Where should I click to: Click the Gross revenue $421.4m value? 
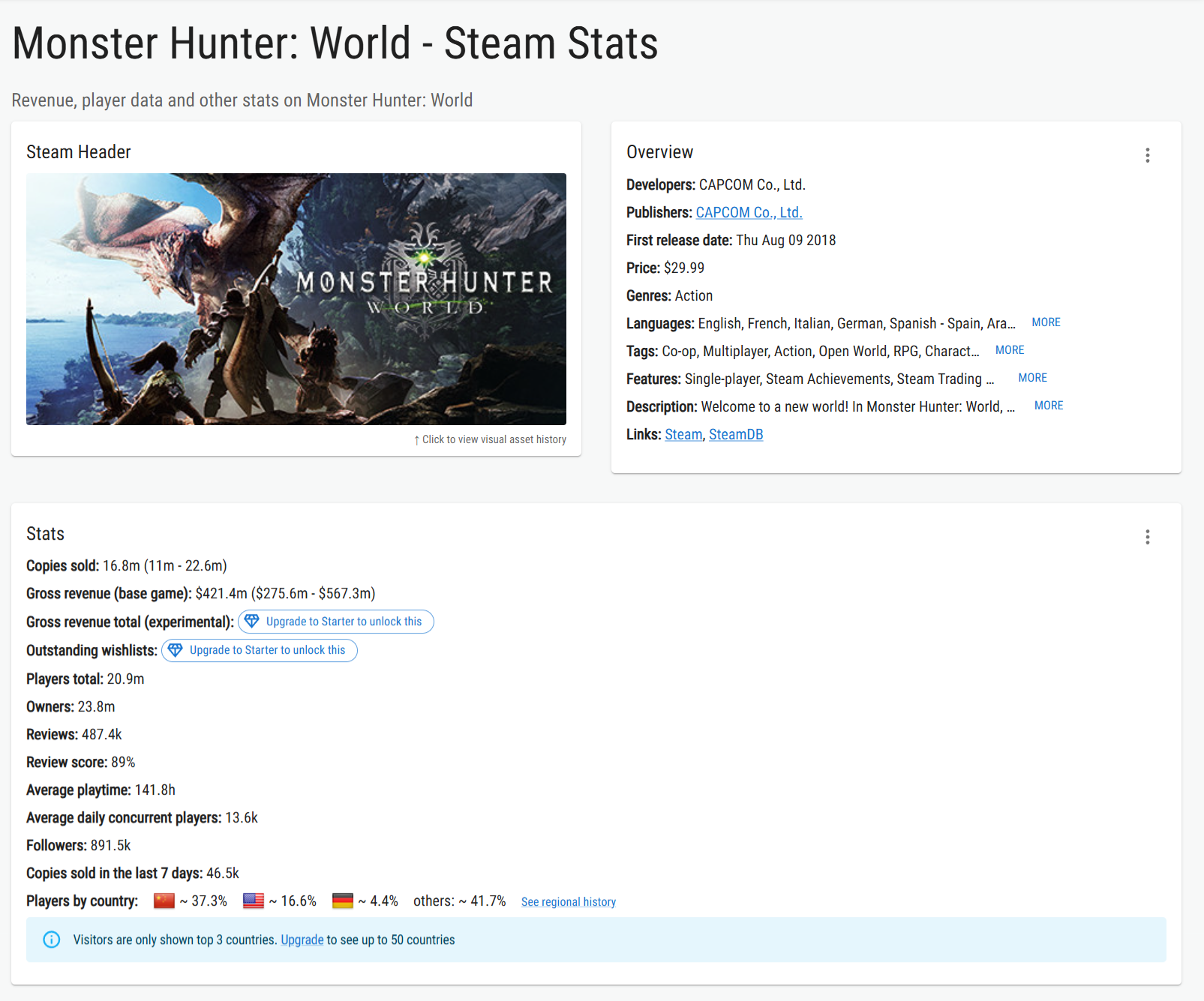click(x=285, y=593)
